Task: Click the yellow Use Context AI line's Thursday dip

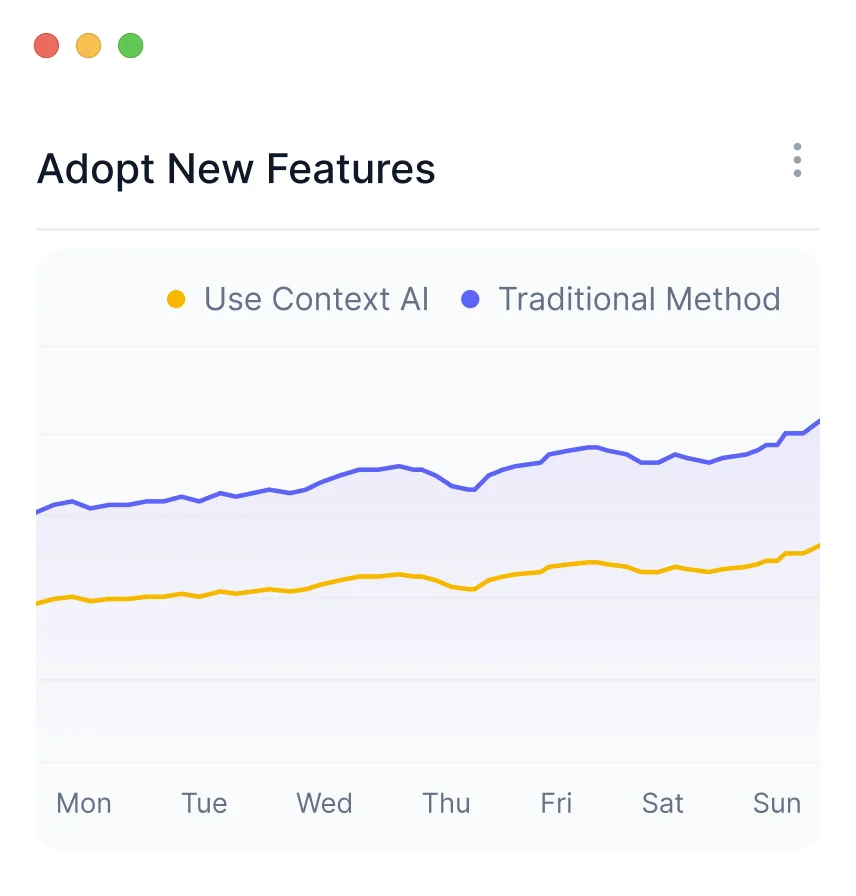Action: click(471, 589)
